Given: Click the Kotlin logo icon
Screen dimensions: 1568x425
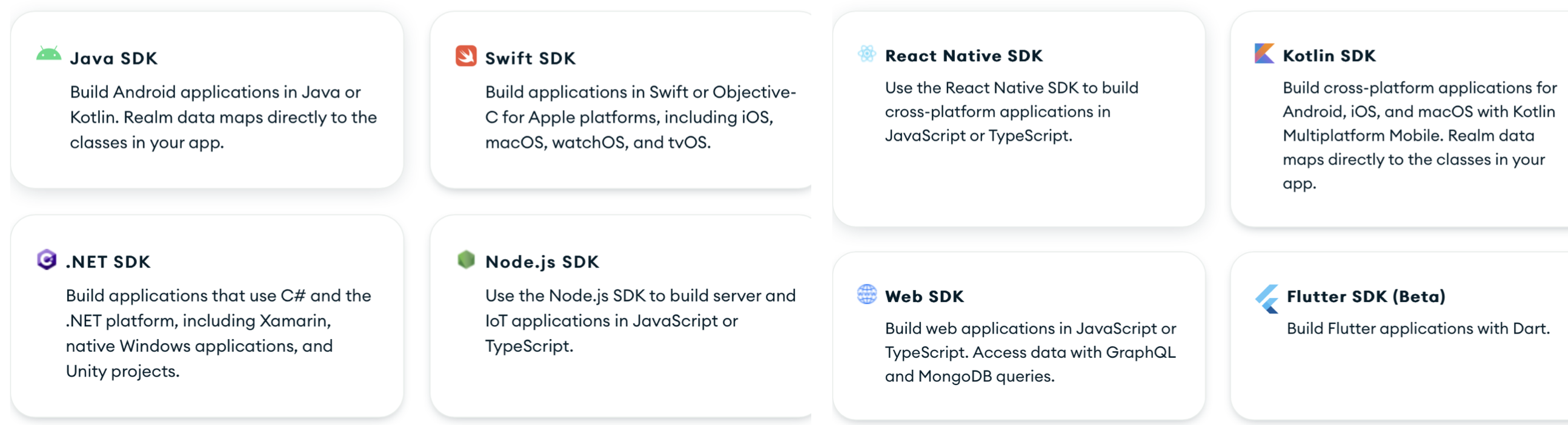Looking at the screenshot, I should (x=1264, y=53).
